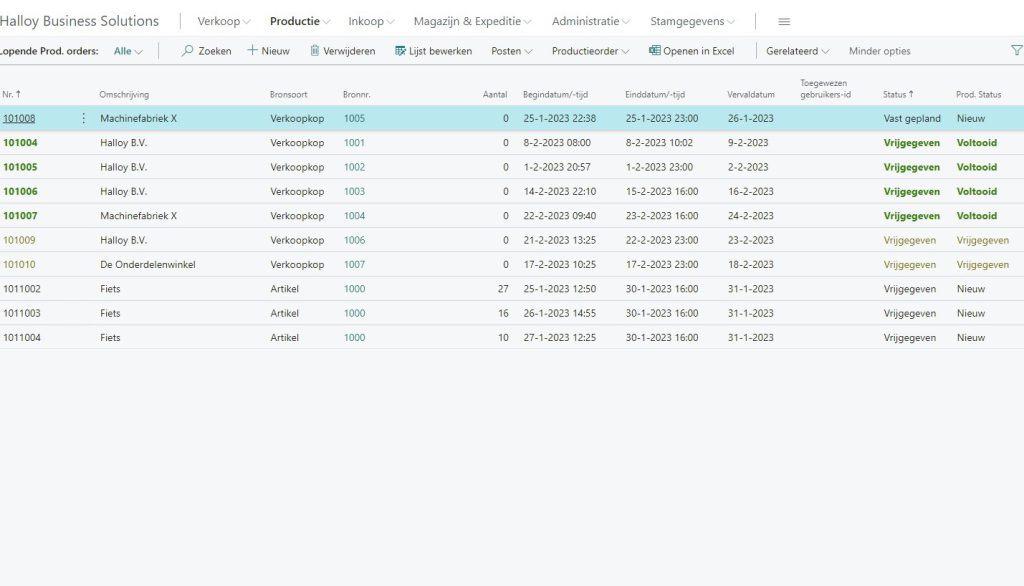Open the Alle view filter dropdown
Screen dimensions: 1024x586
[x=128, y=51]
